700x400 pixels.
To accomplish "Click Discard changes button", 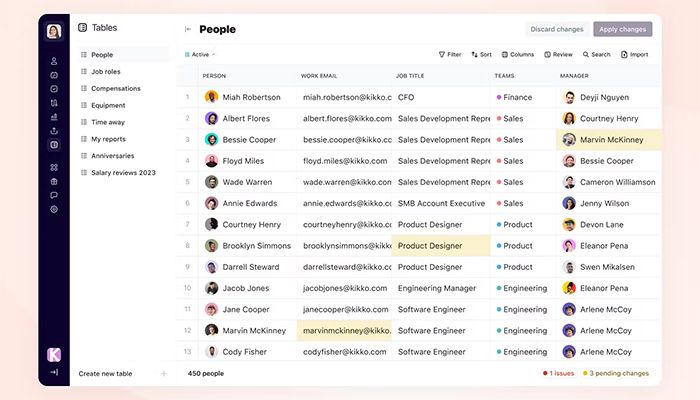I will click(555, 29).
